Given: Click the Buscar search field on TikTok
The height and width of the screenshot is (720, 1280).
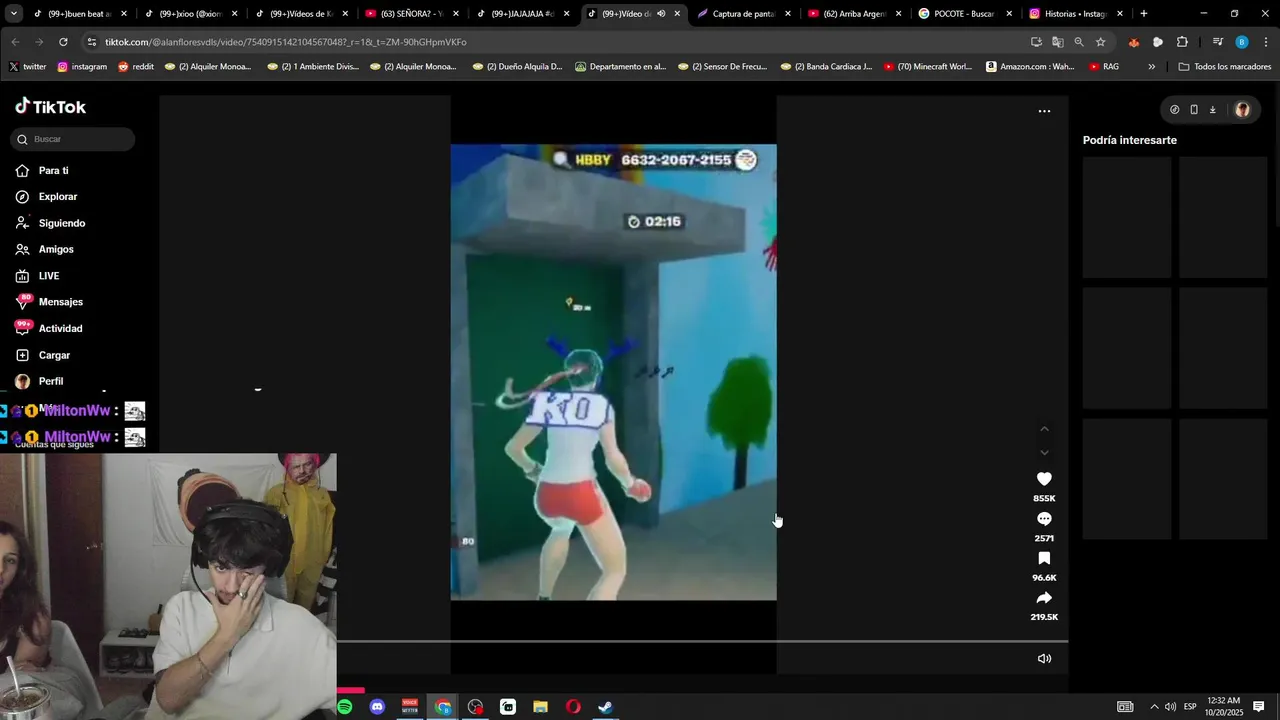Looking at the screenshot, I should pyautogui.click(x=73, y=139).
